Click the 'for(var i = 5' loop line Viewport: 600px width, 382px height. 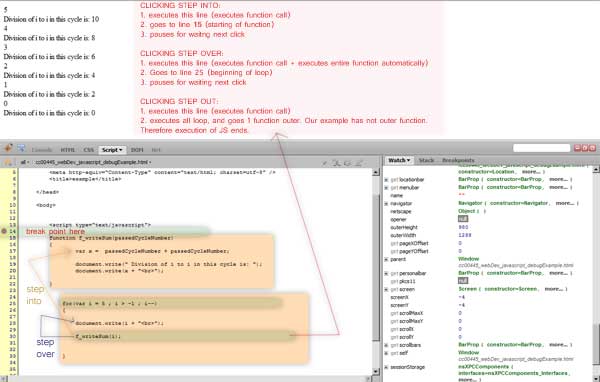[x=110, y=304]
